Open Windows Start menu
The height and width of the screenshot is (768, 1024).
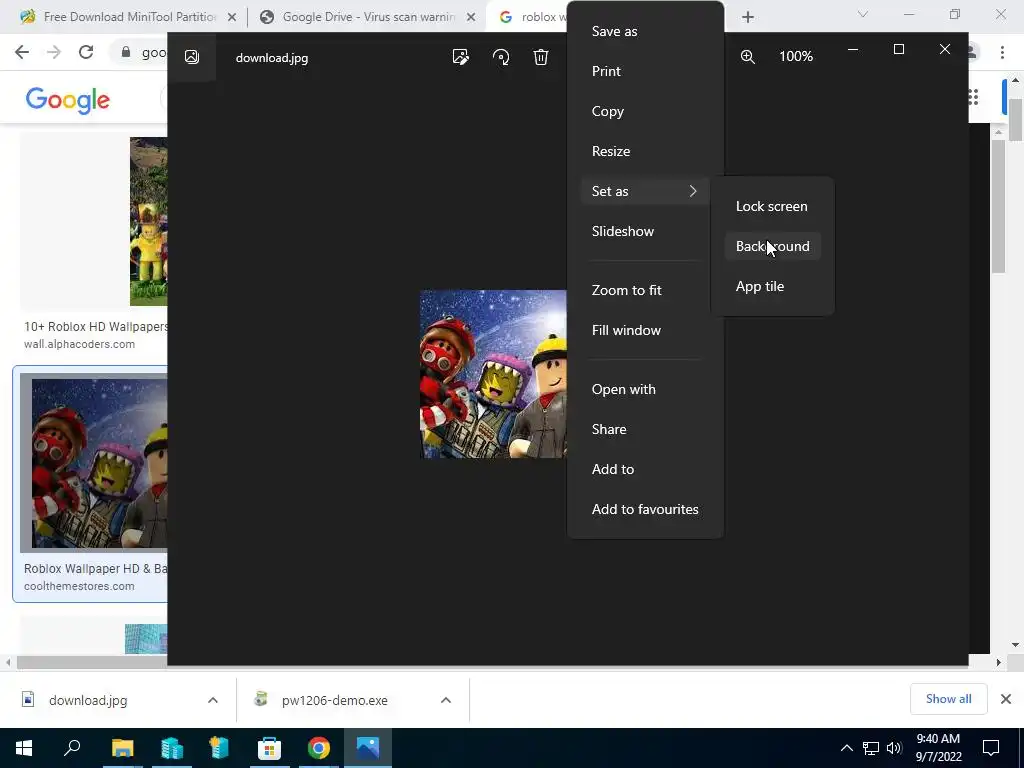coord(24,748)
